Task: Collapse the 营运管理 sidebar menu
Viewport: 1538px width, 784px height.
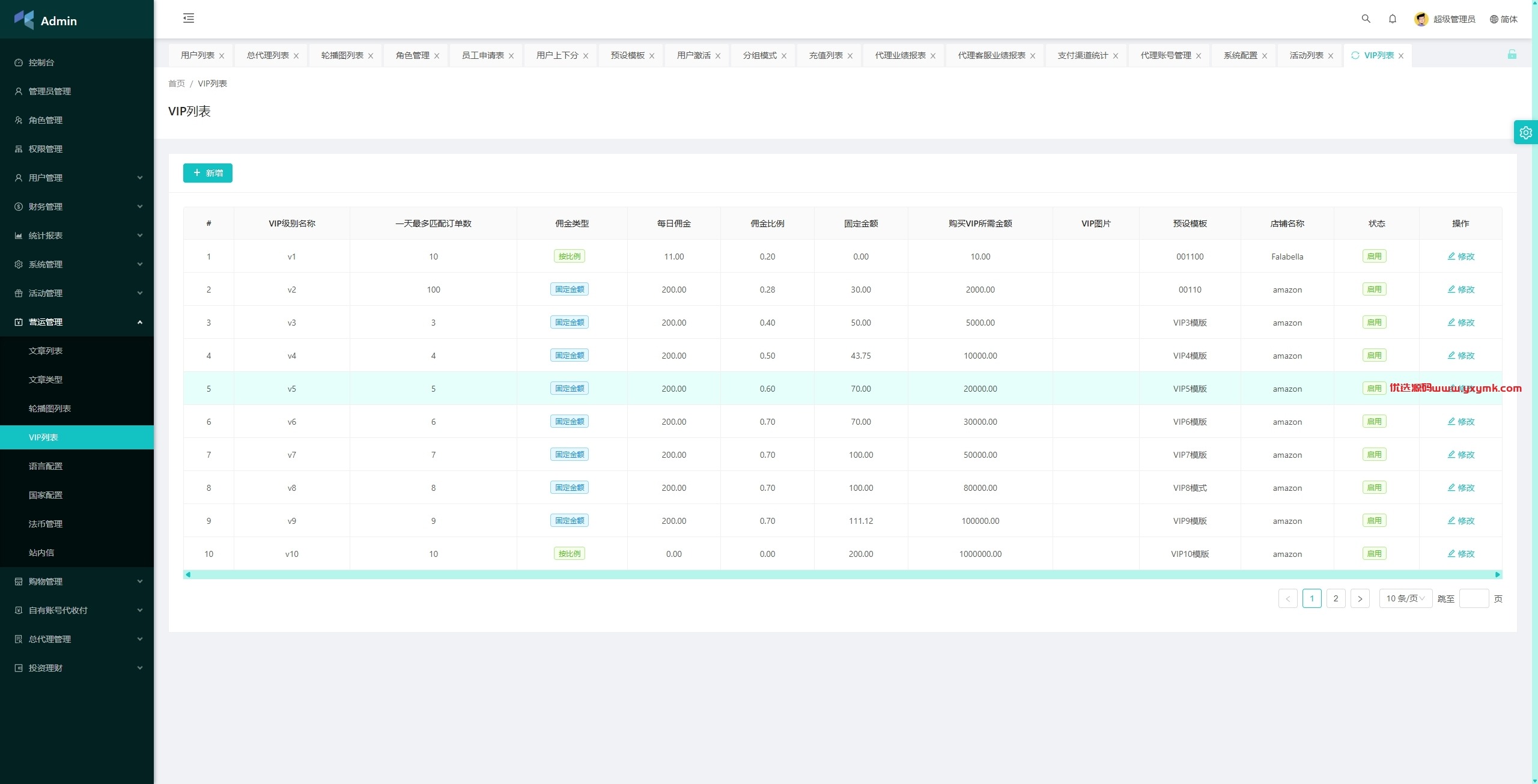Action: (x=77, y=322)
